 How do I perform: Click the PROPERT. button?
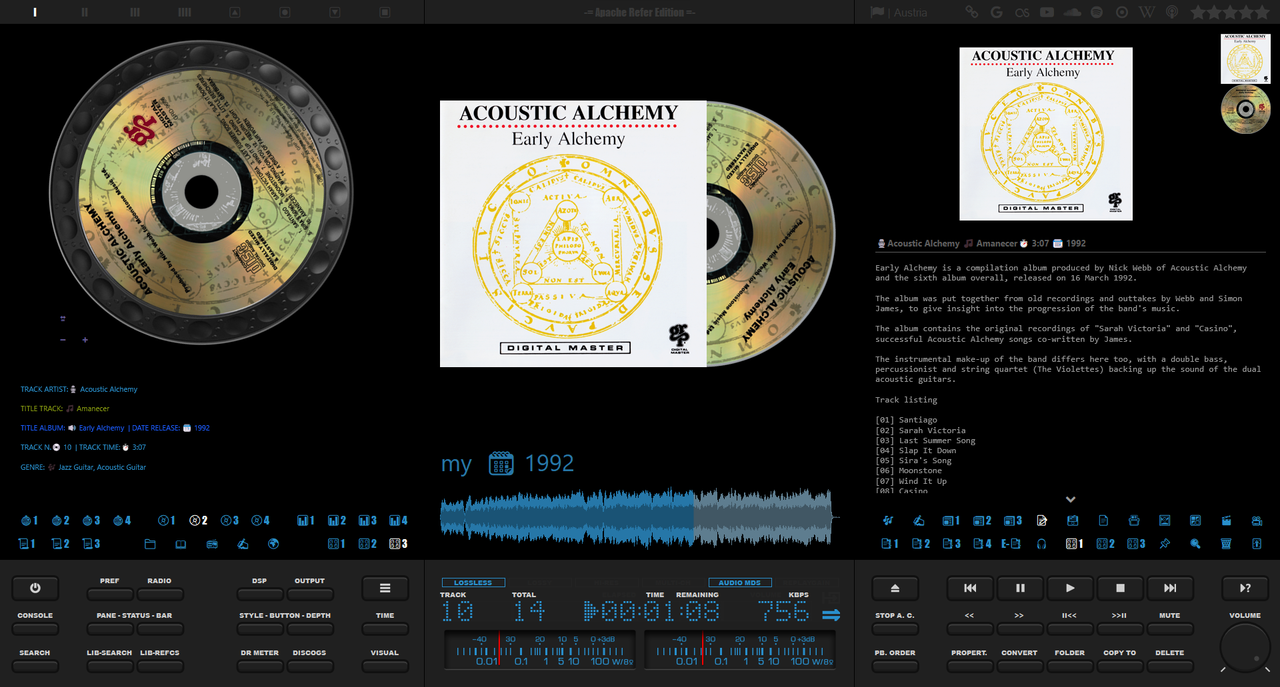tap(970, 666)
